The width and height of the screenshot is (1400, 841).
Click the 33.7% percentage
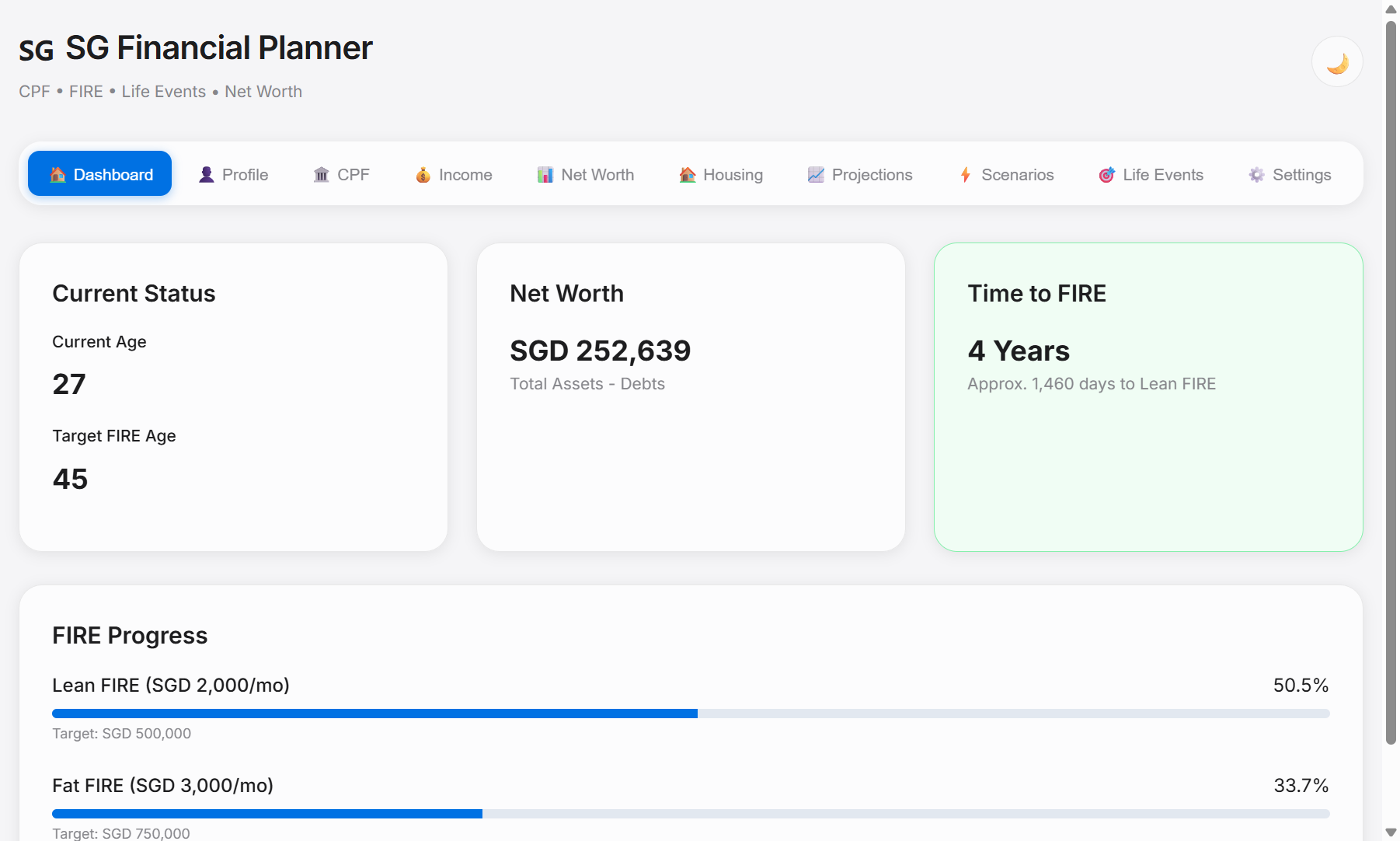point(1301,786)
